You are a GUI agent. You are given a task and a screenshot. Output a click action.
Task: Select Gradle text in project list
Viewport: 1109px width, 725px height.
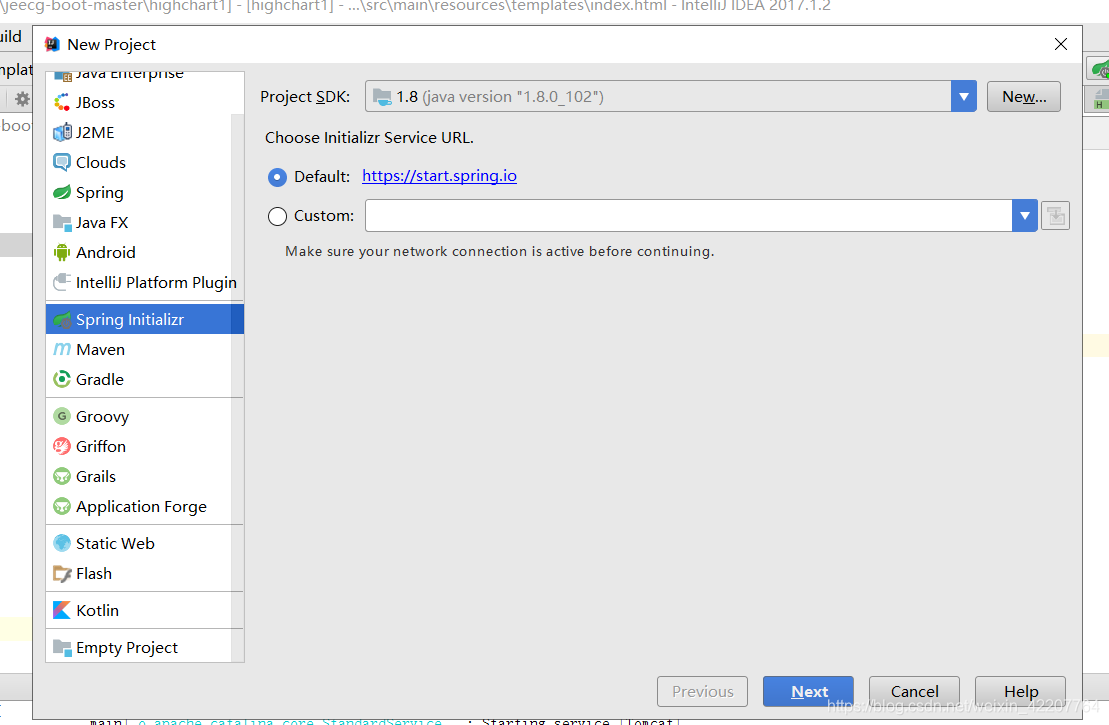pyautogui.click(x=100, y=379)
